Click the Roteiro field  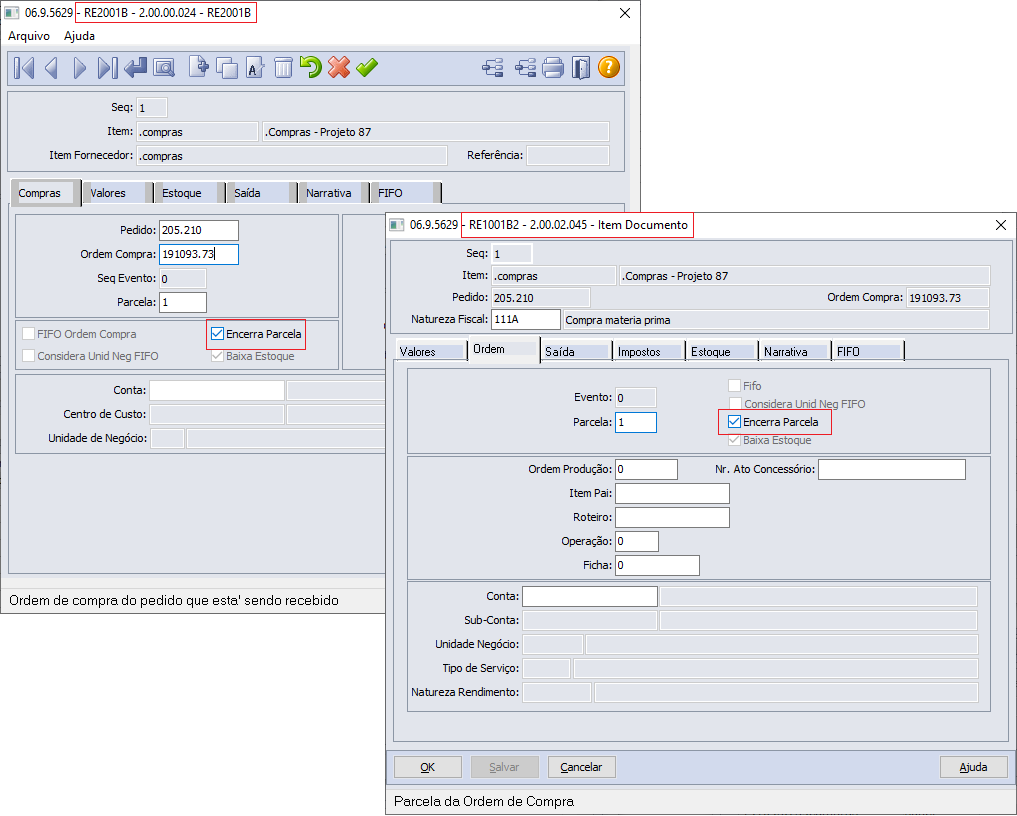[x=672, y=518]
